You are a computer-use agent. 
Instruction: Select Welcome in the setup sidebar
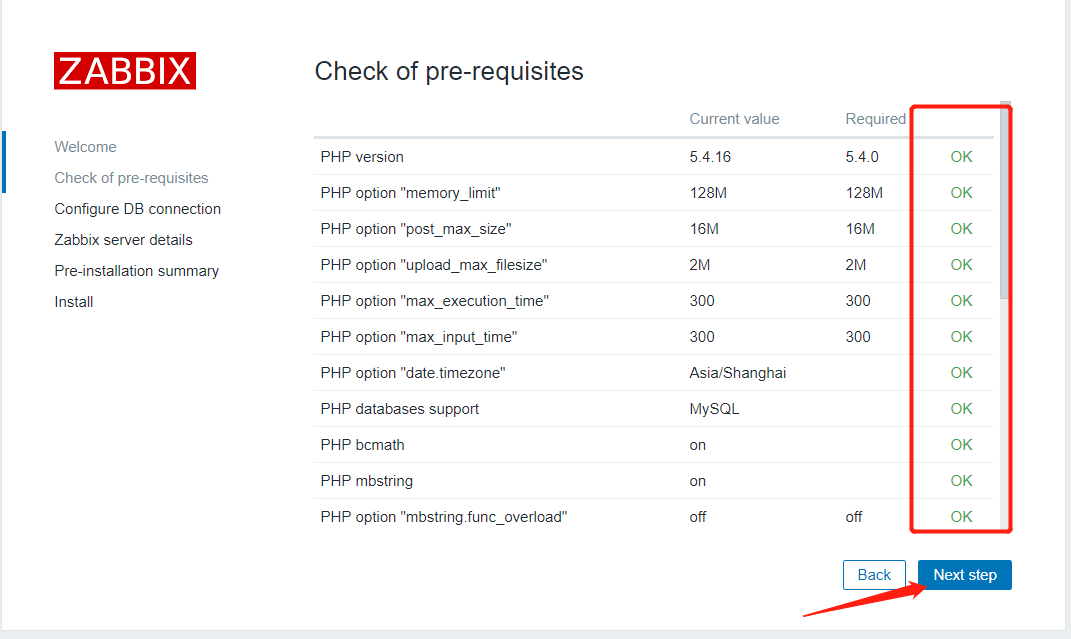tap(85, 147)
